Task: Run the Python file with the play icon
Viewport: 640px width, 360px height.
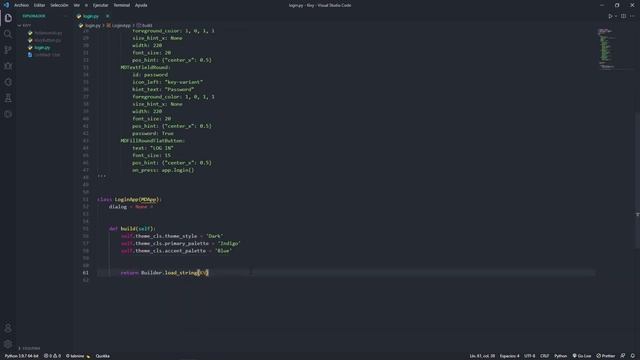Action: click(x=610, y=16)
